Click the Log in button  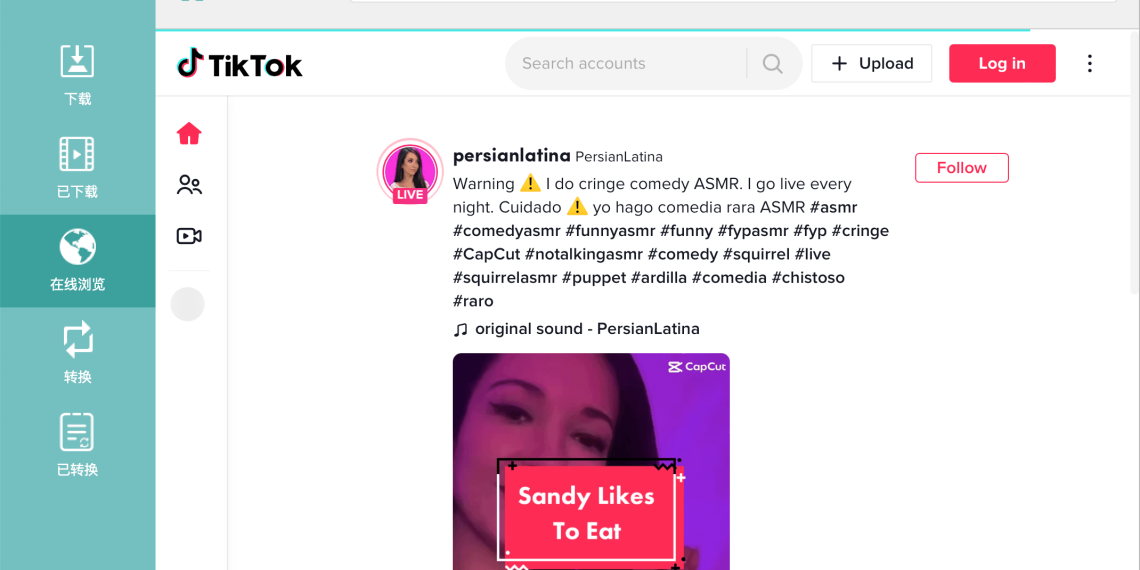(x=1001, y=64)
